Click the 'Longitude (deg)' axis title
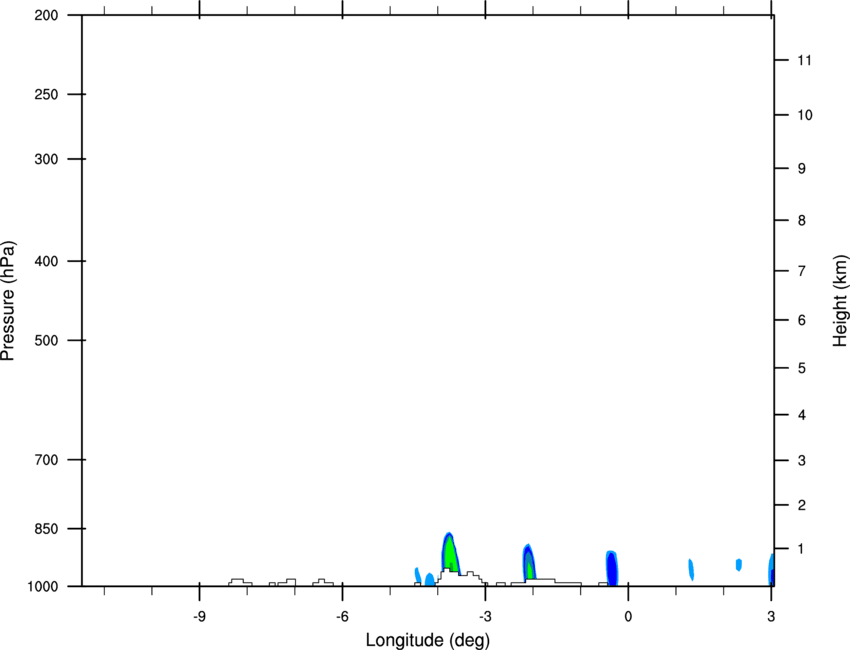 pos(427,640)
